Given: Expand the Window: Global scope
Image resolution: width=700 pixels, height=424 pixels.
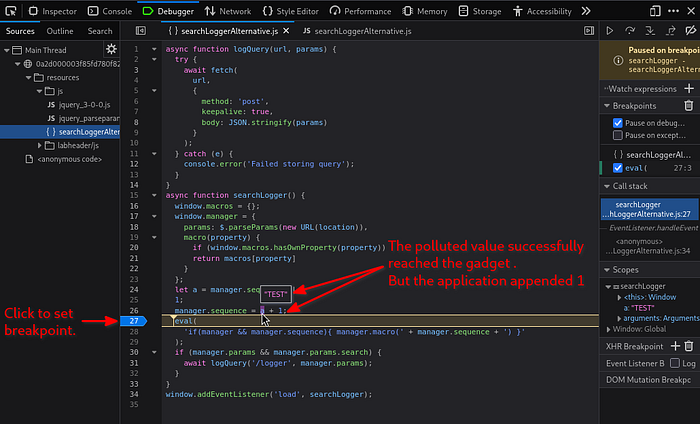Looking at the screenshot, I should [608, 329].
